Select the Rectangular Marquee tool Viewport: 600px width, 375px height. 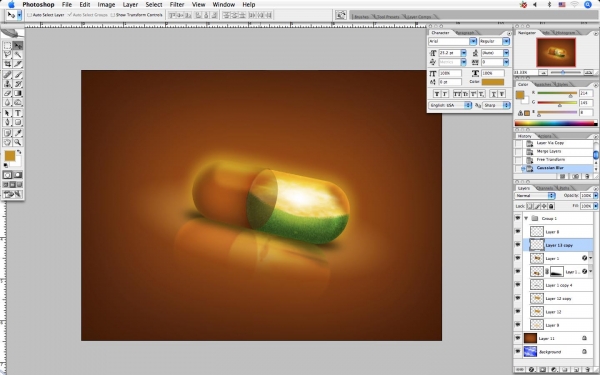click(x=7, y=46)
